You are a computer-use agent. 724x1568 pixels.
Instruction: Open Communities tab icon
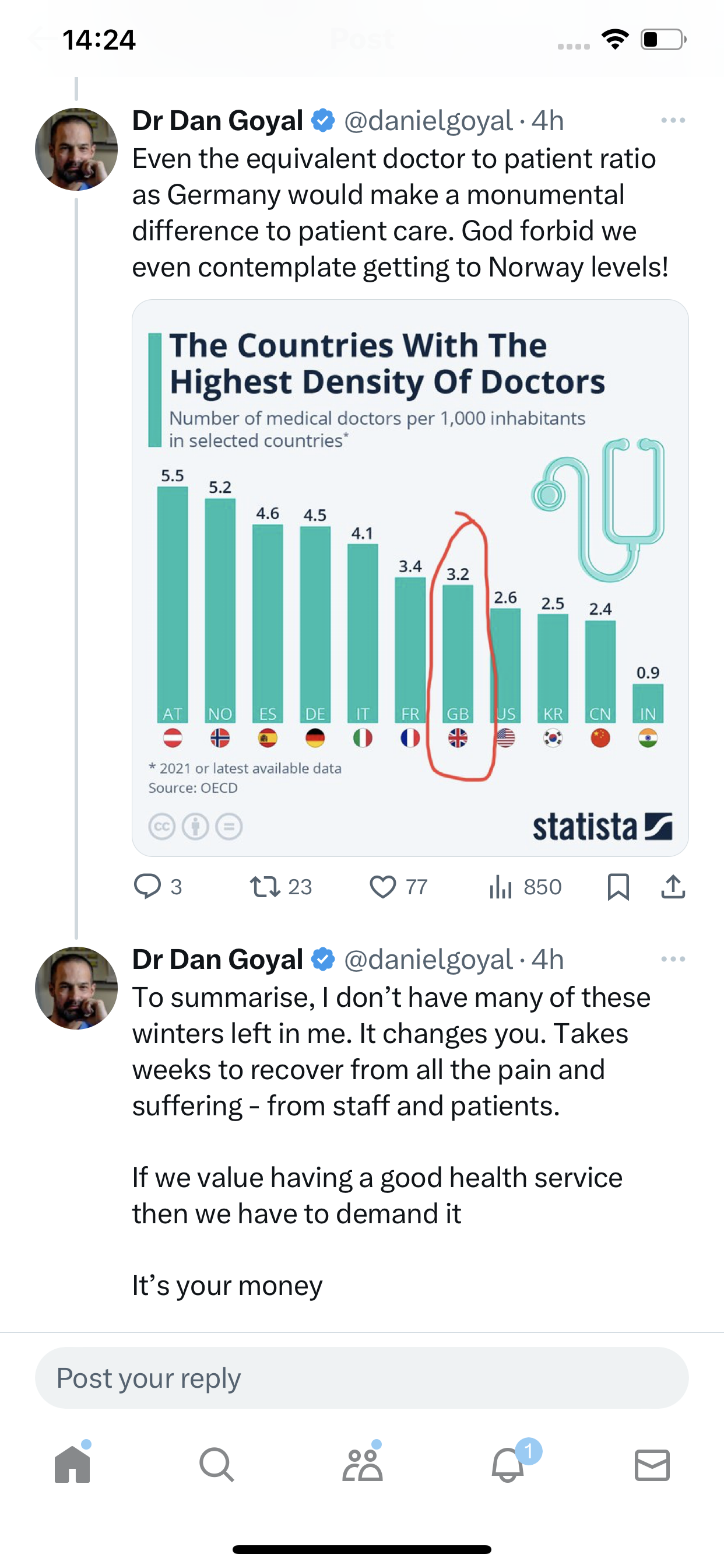[363, 1464]
